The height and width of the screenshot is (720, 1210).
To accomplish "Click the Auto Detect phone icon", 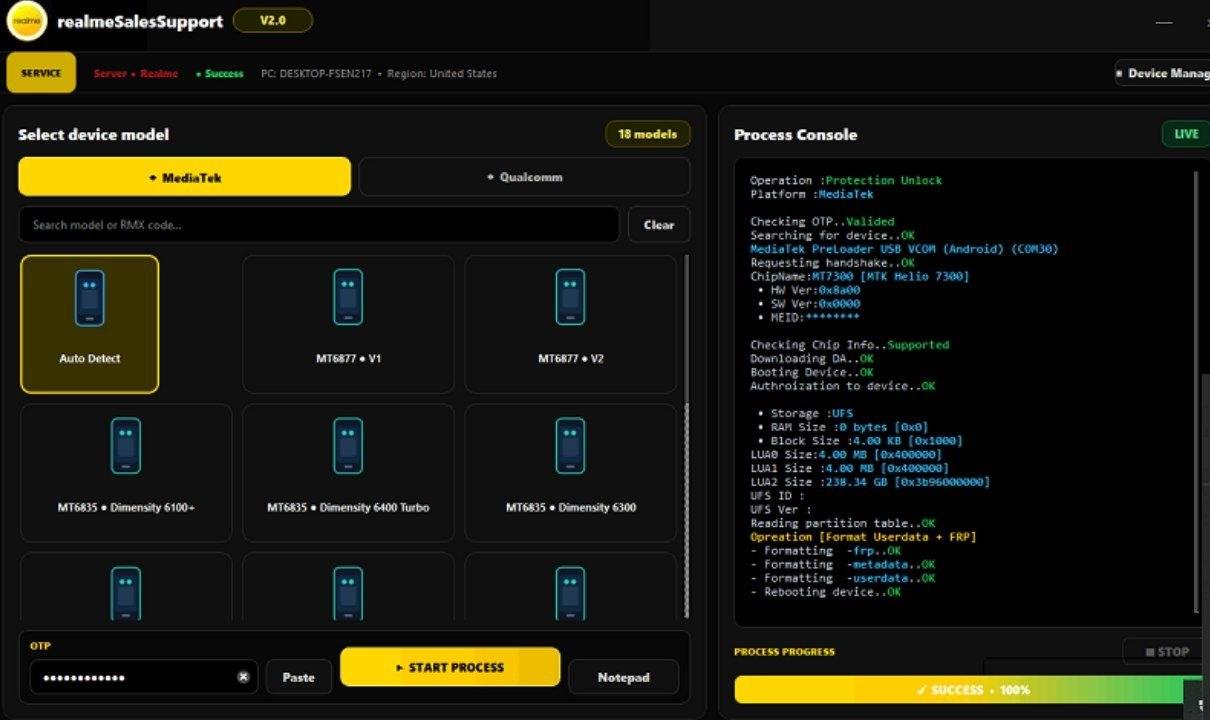I will click(89, 298).
